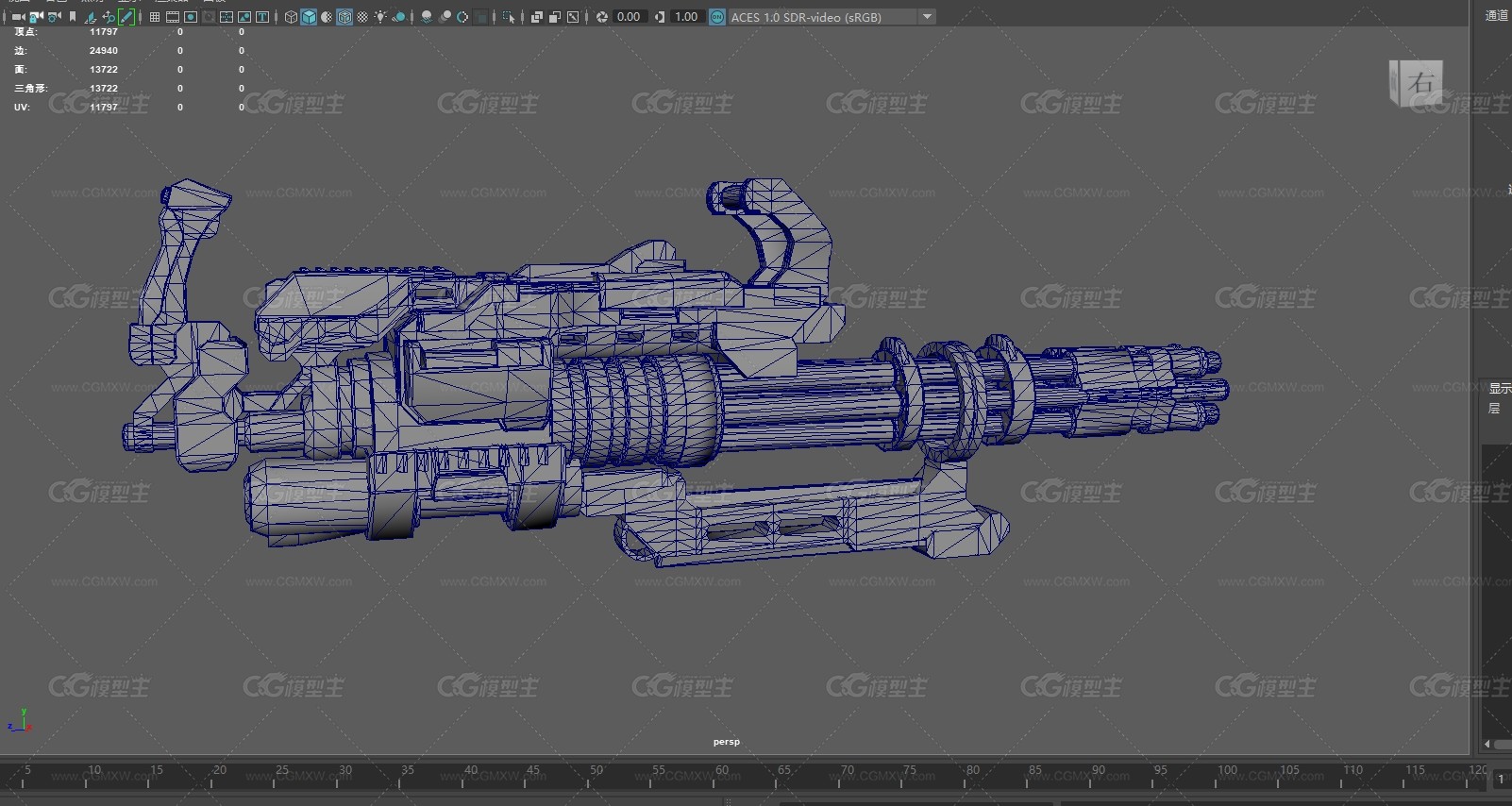Toggle the XRay Joints icon
This screenshot has width=1512, height=806.
click(573, 17)
